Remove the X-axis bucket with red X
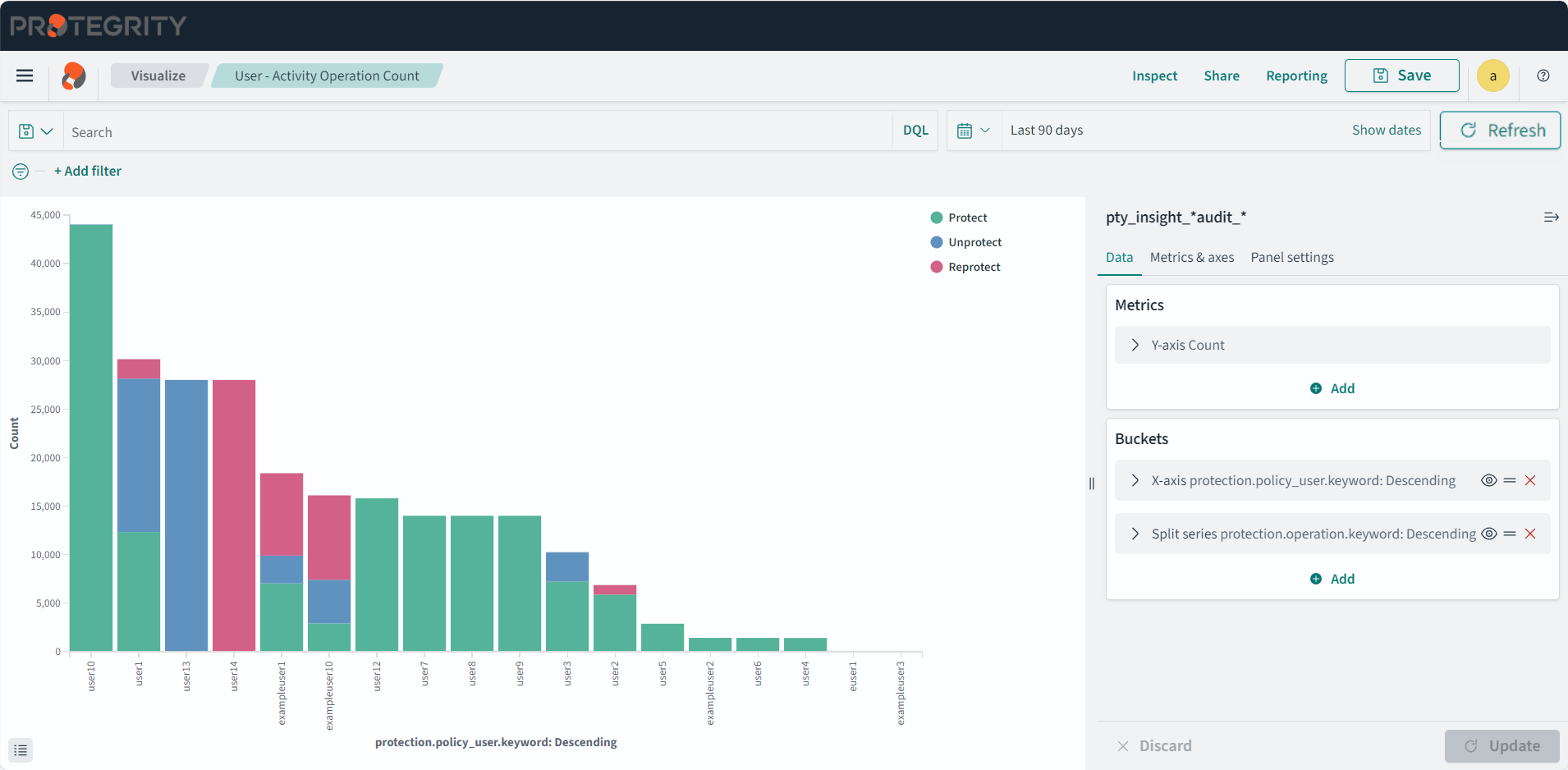The height and width of the screenshot is (770, 1568). click(1530, 481)
